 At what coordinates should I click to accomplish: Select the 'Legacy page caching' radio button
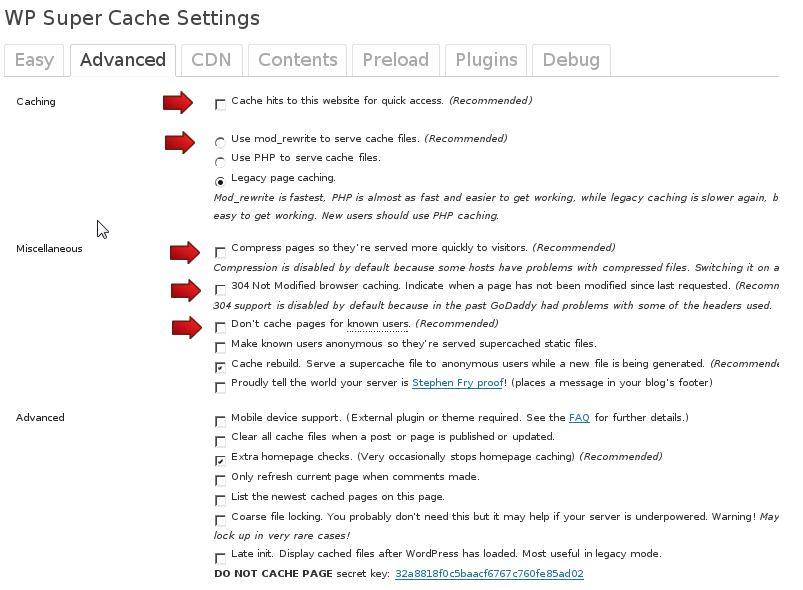click(x=220, y=181)
